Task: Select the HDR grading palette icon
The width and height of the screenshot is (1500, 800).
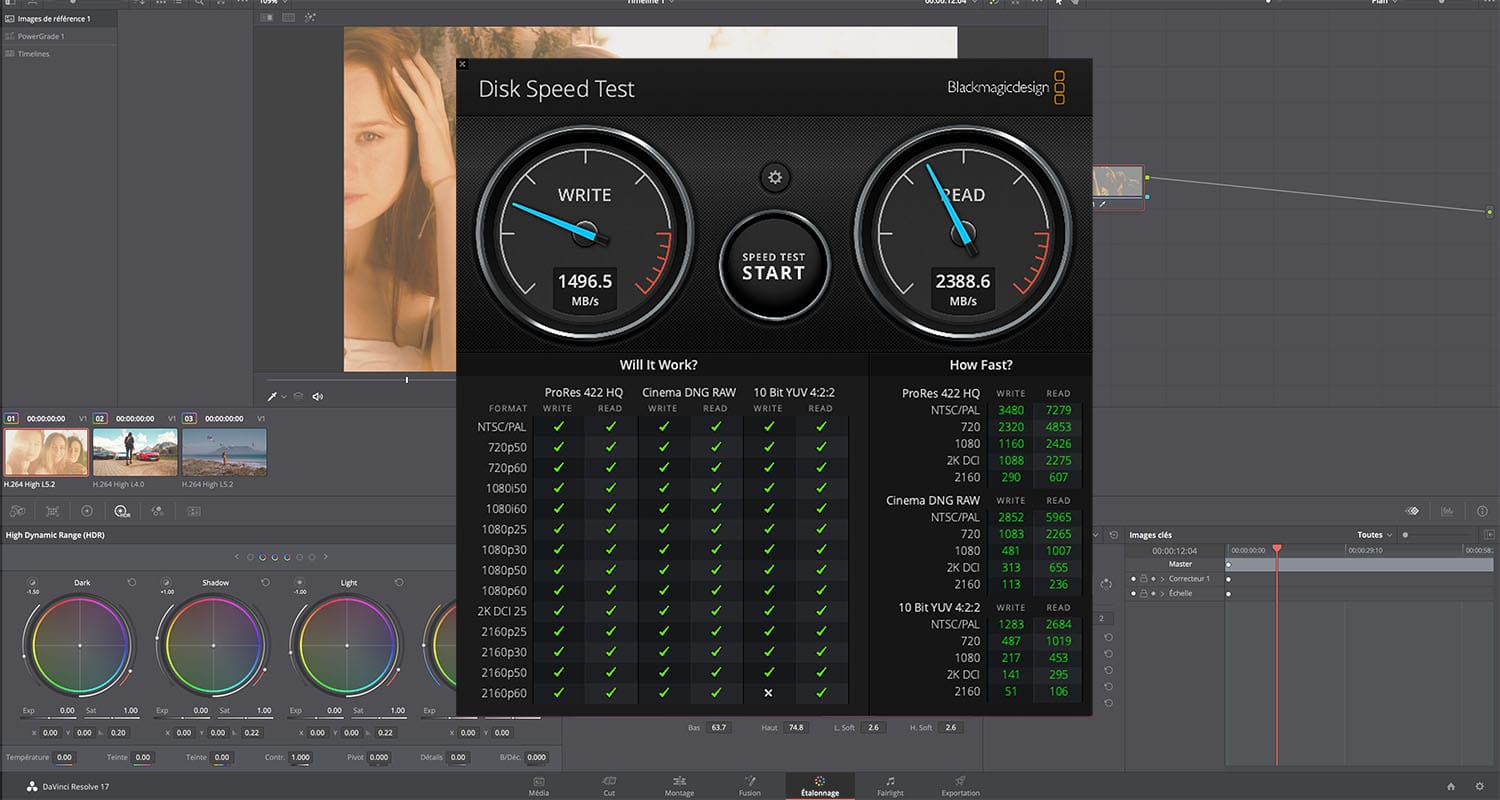Action: point(122,511)
